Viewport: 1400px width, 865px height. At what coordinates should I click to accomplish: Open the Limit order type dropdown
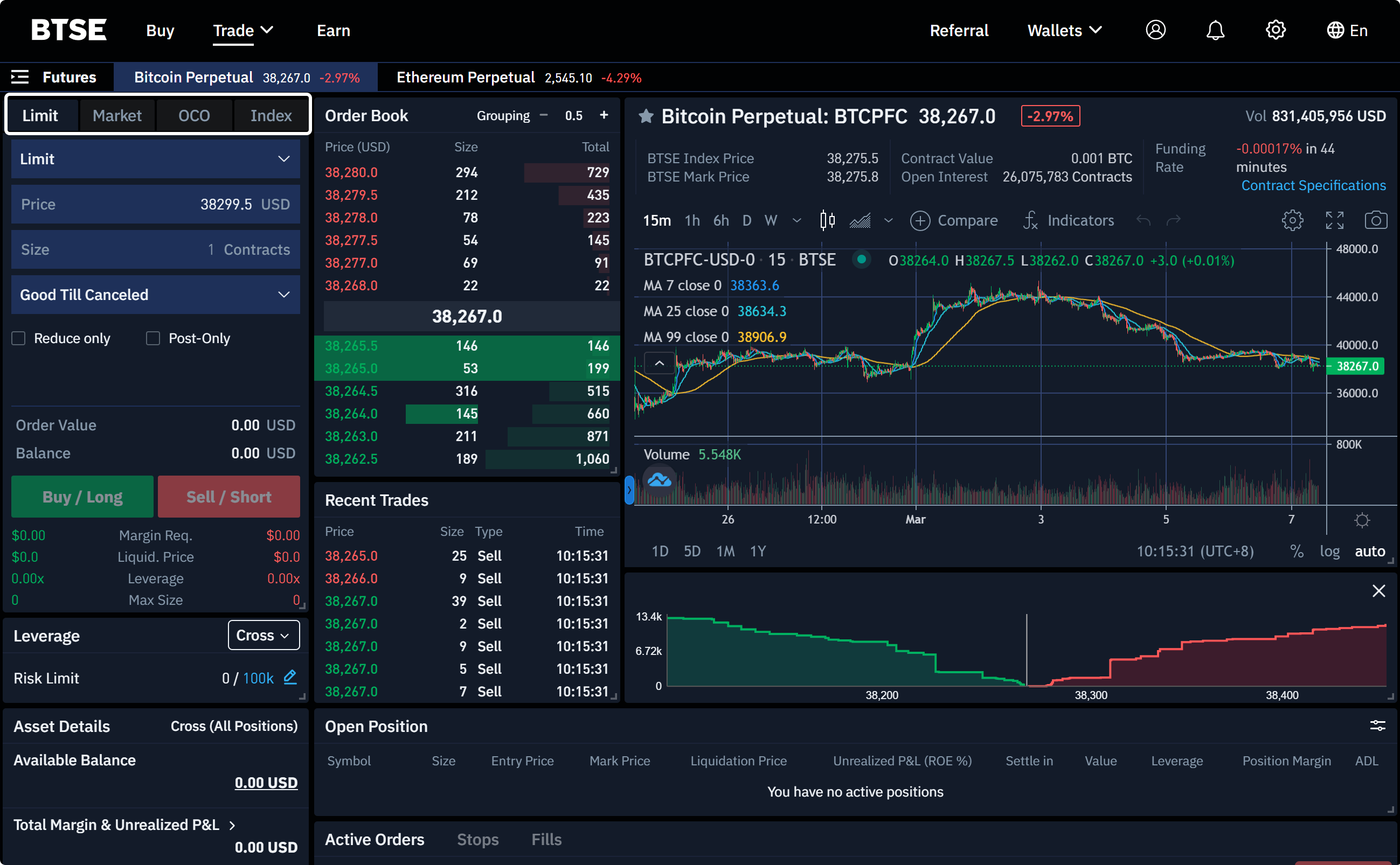coord(156,159)
